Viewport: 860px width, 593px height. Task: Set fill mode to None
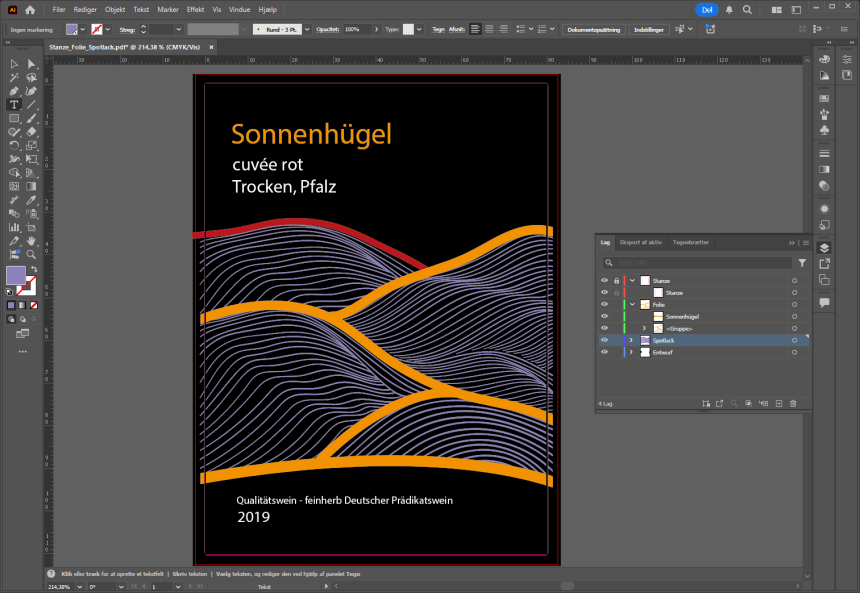click(x=34, y=305)
